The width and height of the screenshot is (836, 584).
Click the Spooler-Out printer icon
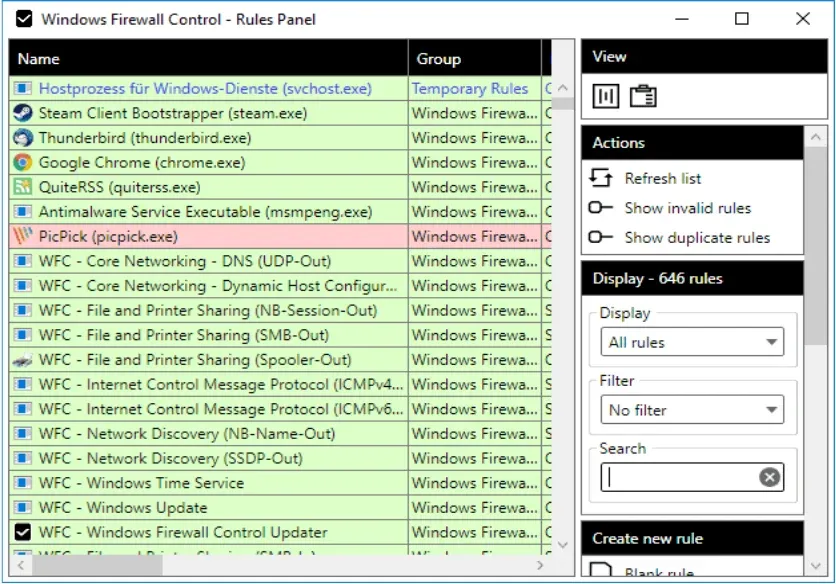point(22,360)
